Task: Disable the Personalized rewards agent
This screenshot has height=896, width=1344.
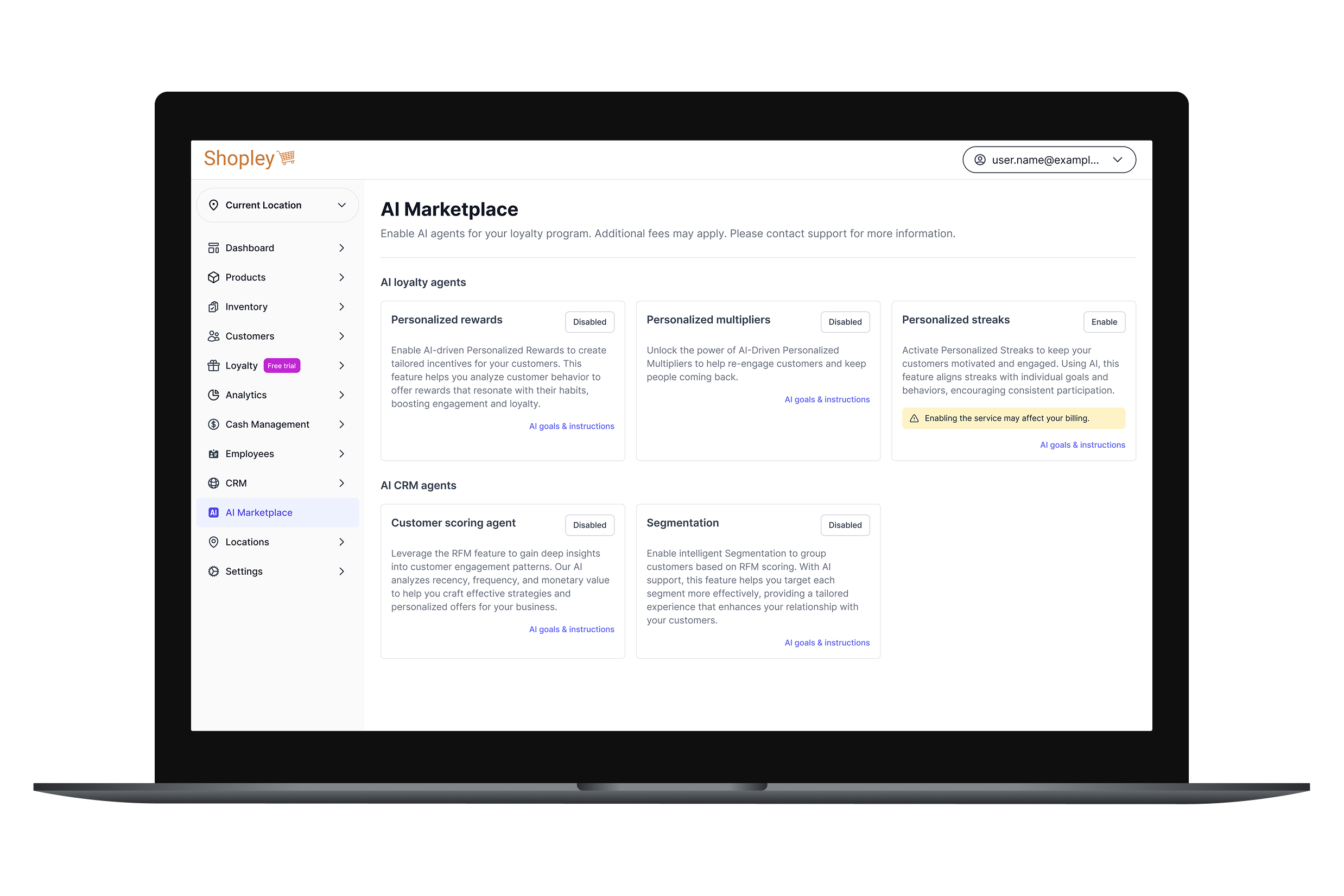Action: [589, 322]
